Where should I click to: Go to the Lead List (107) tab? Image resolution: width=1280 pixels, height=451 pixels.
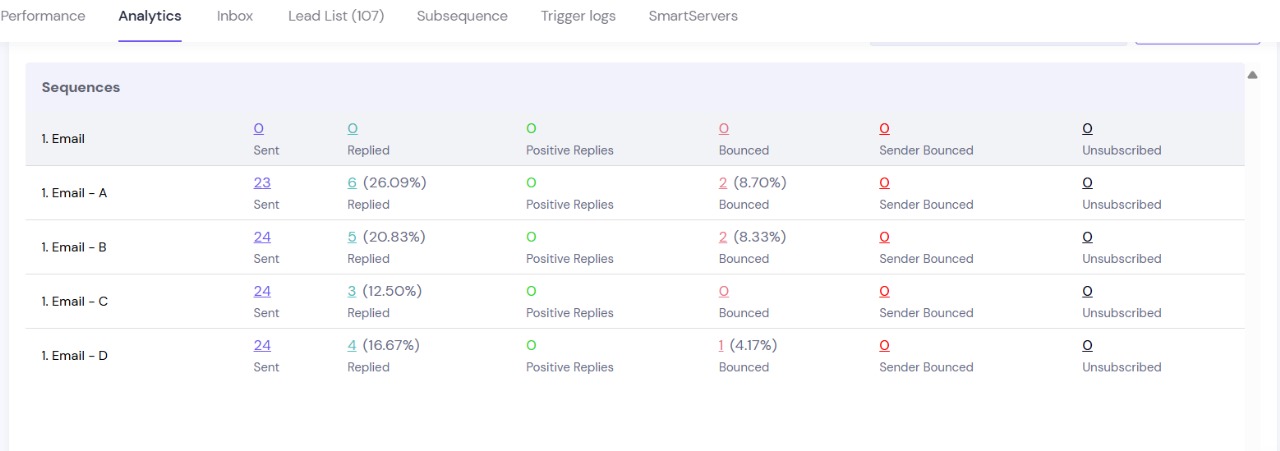click(336, 16)
